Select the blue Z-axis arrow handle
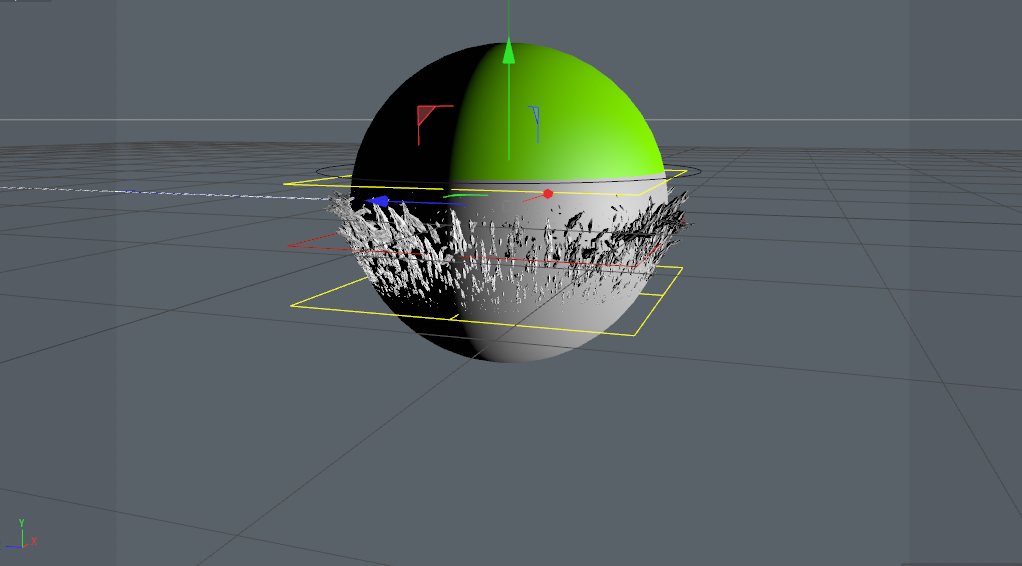 click(378, 201)
